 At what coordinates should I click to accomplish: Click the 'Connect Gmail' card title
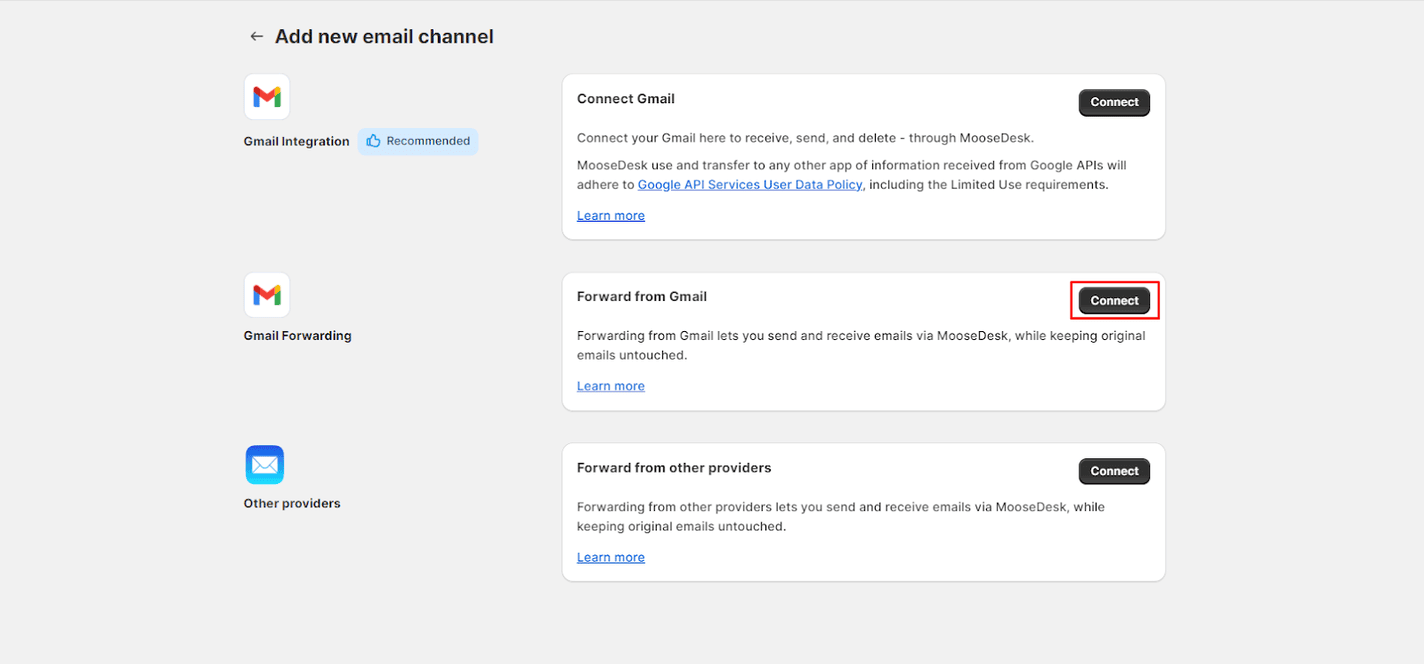[626, 99]
